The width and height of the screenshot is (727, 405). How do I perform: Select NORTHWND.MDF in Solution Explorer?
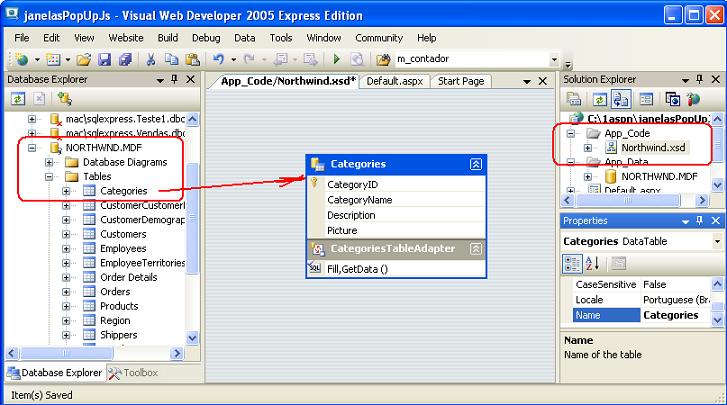[x=659, y=177]
